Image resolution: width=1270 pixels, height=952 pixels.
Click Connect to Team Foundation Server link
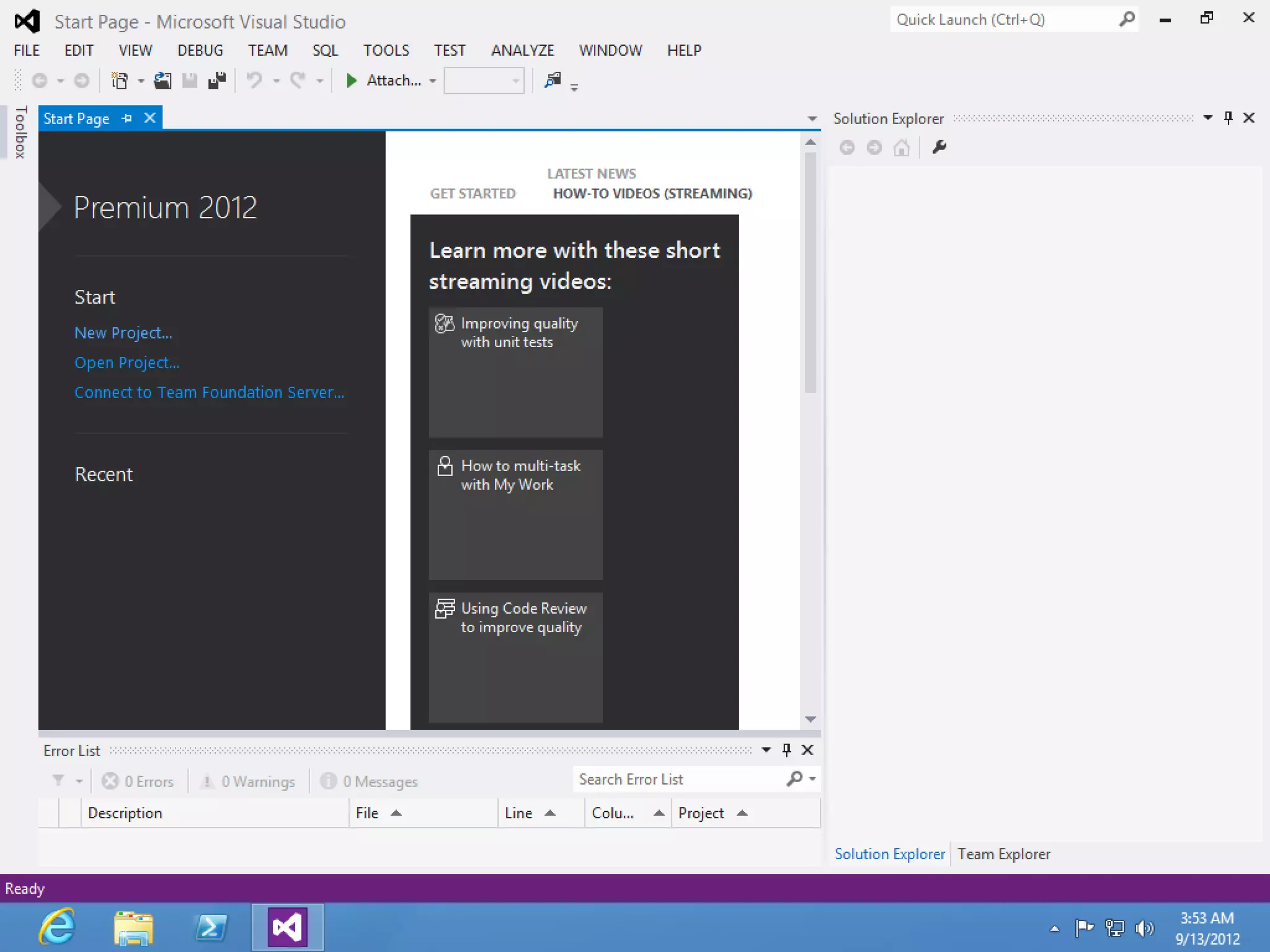coord(209,392)
